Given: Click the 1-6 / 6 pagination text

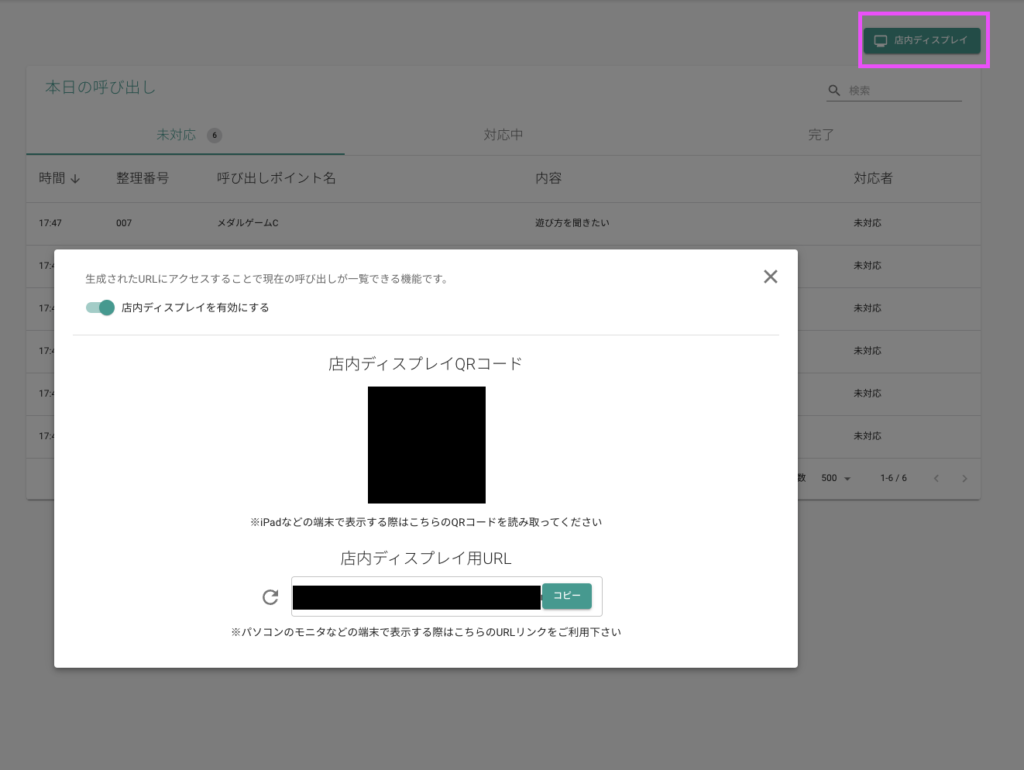Looking at the screenshot, I should [893, 478].
